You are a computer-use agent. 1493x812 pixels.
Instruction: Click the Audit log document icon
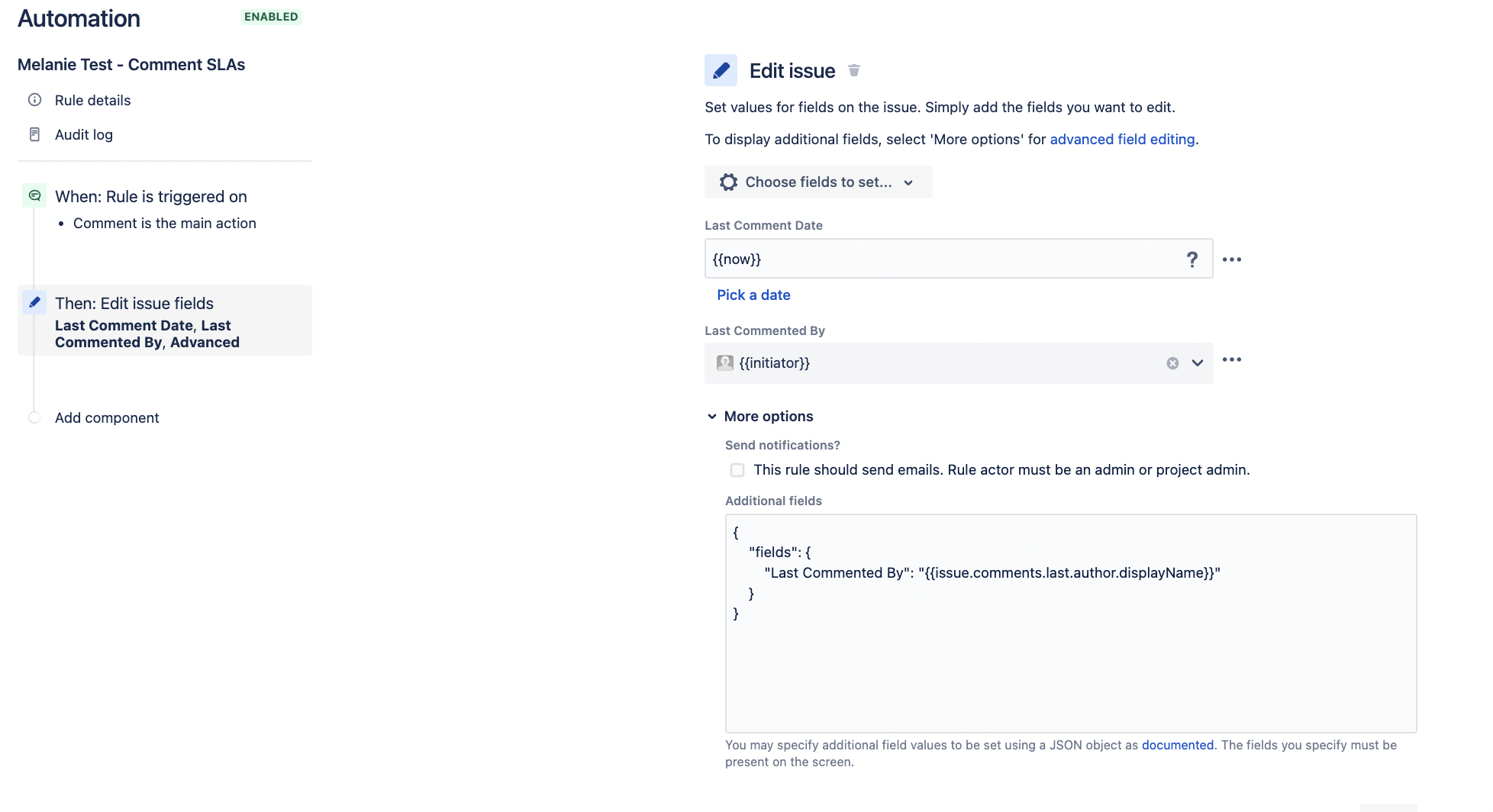pos(35,134)
